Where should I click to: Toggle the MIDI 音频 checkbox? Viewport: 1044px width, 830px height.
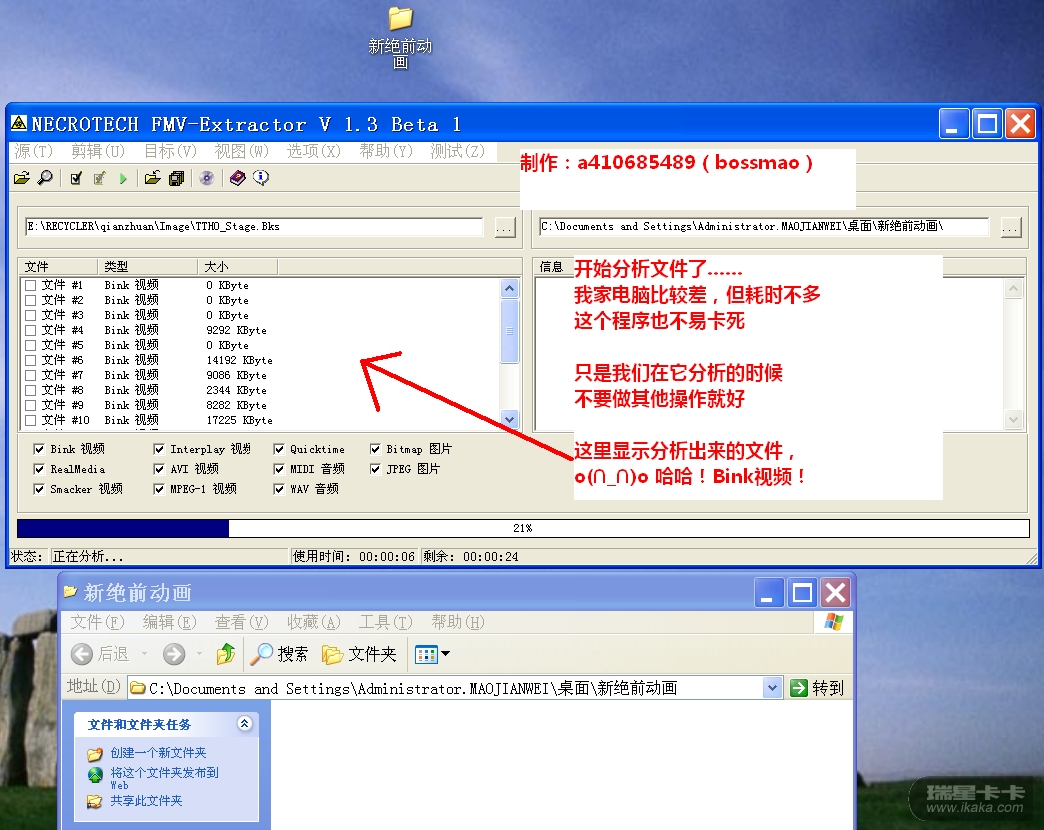[279, 469]
